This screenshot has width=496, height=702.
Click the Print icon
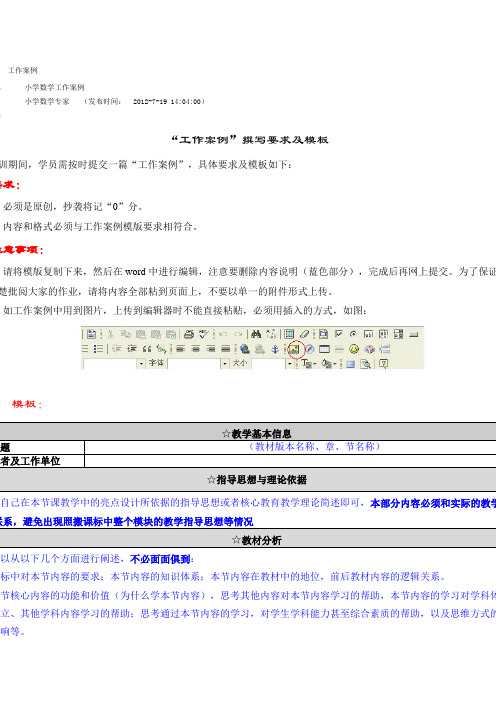(x=189, y=334)
